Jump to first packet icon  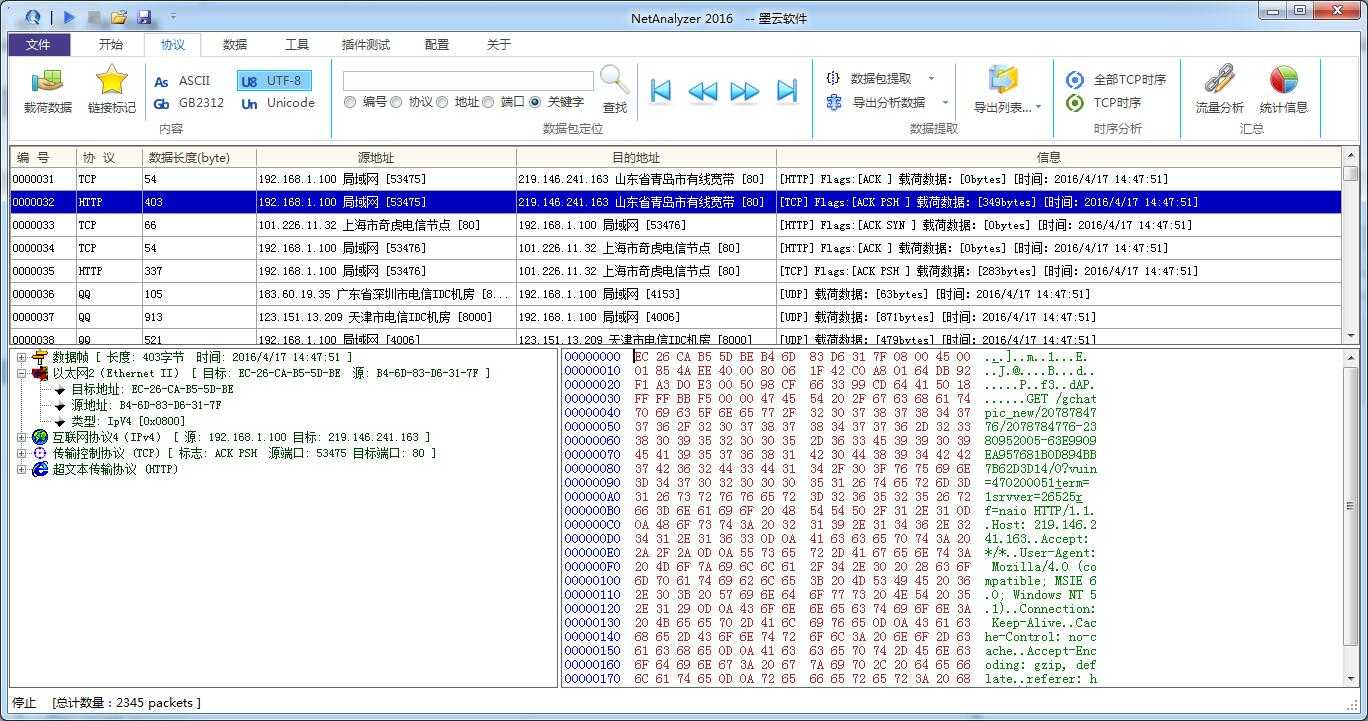[661, 91]
